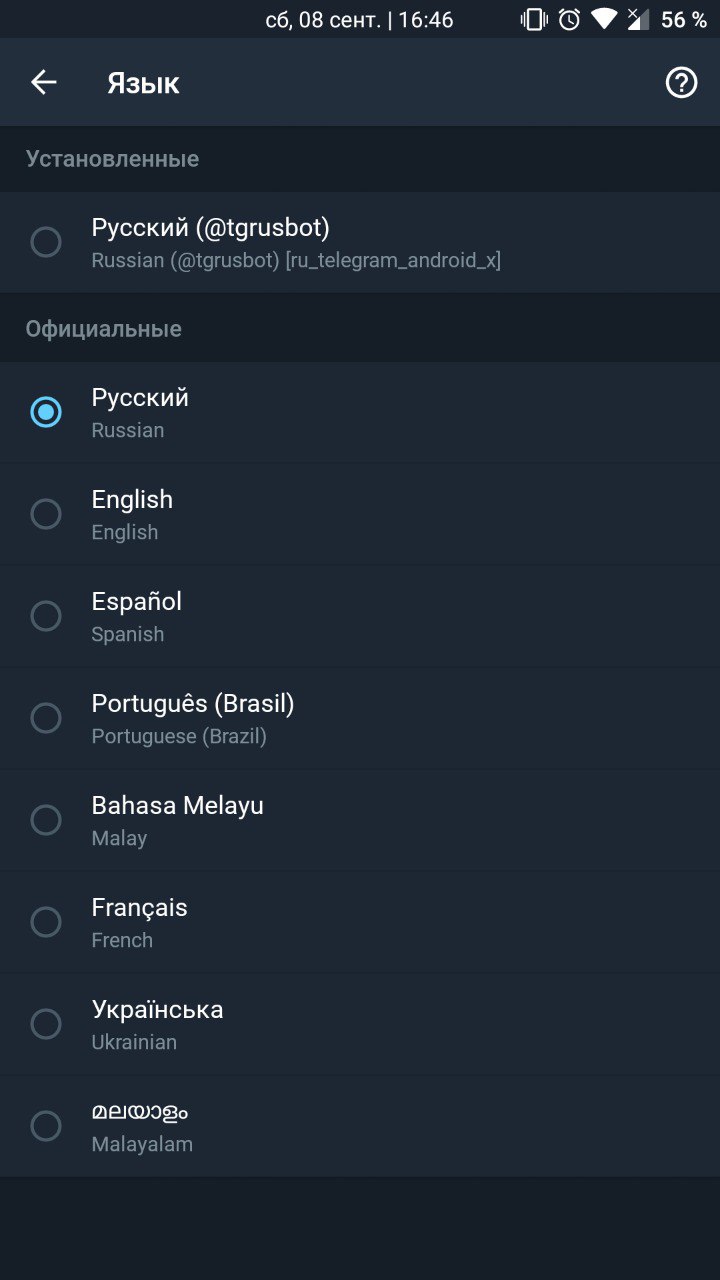
Task: Choose the English radio button
Action: pos(46,514)
